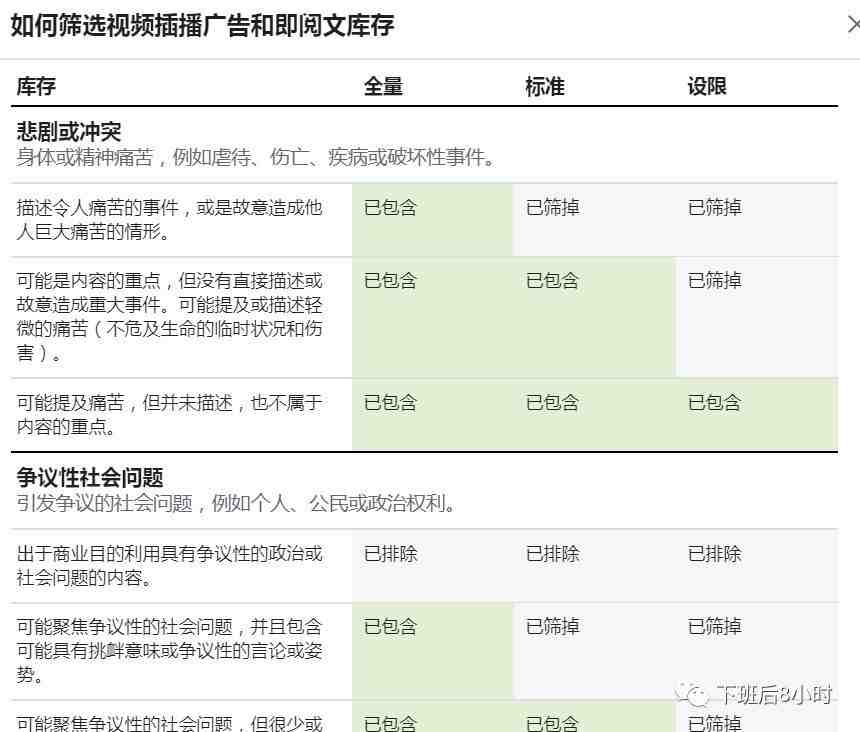Click the dialog title 如何筛选视频插播广告和即阅文库存
This screenshot has width=860, height=732.
(x=202, y=25)
